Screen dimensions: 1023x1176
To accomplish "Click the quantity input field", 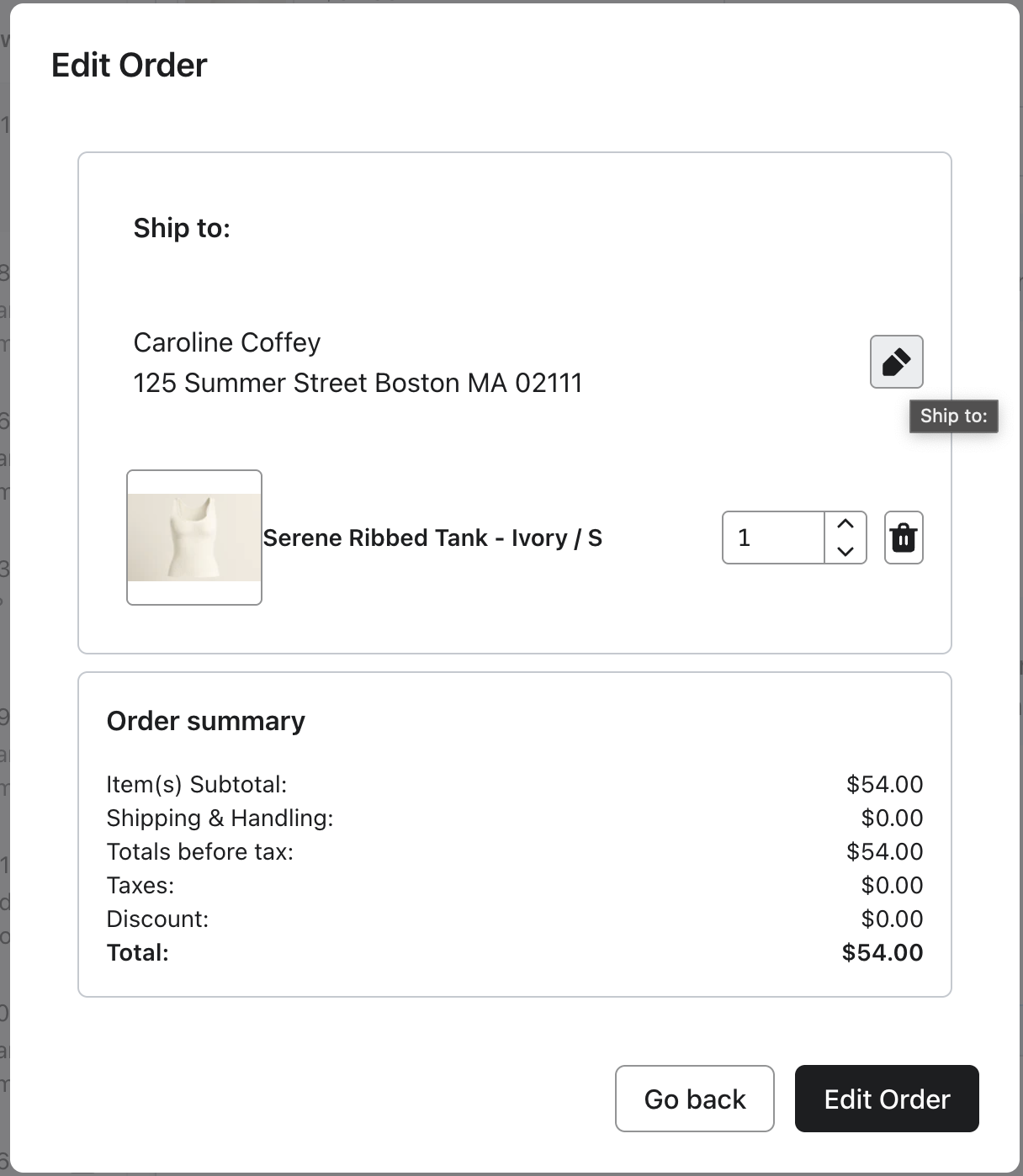I will click(x=773, y=538).
